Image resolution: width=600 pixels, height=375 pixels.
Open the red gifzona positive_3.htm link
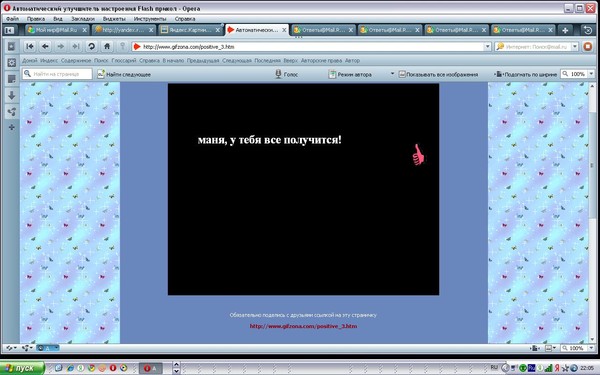pyautogui.click(x=303, y=326)
